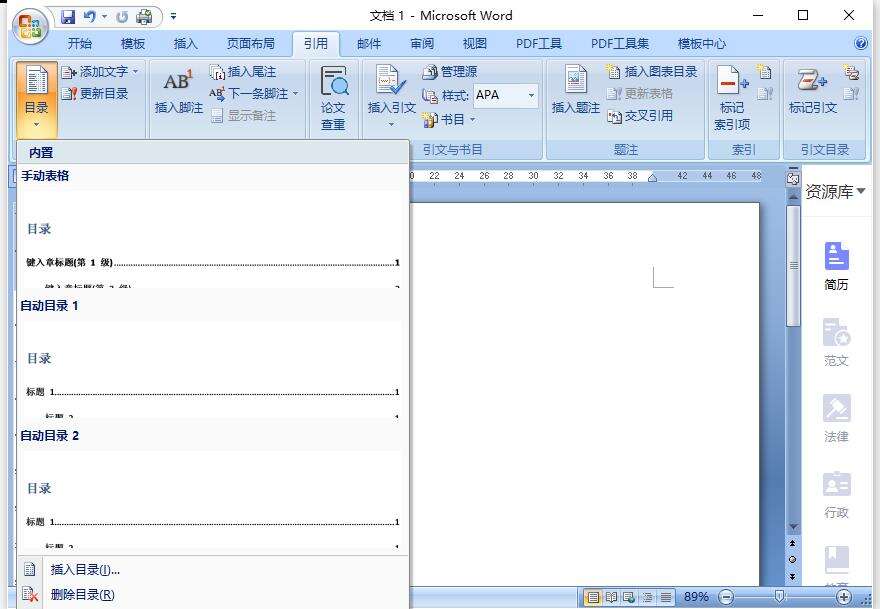
Task: Click the insert index icon
Action: pos(764,72)
